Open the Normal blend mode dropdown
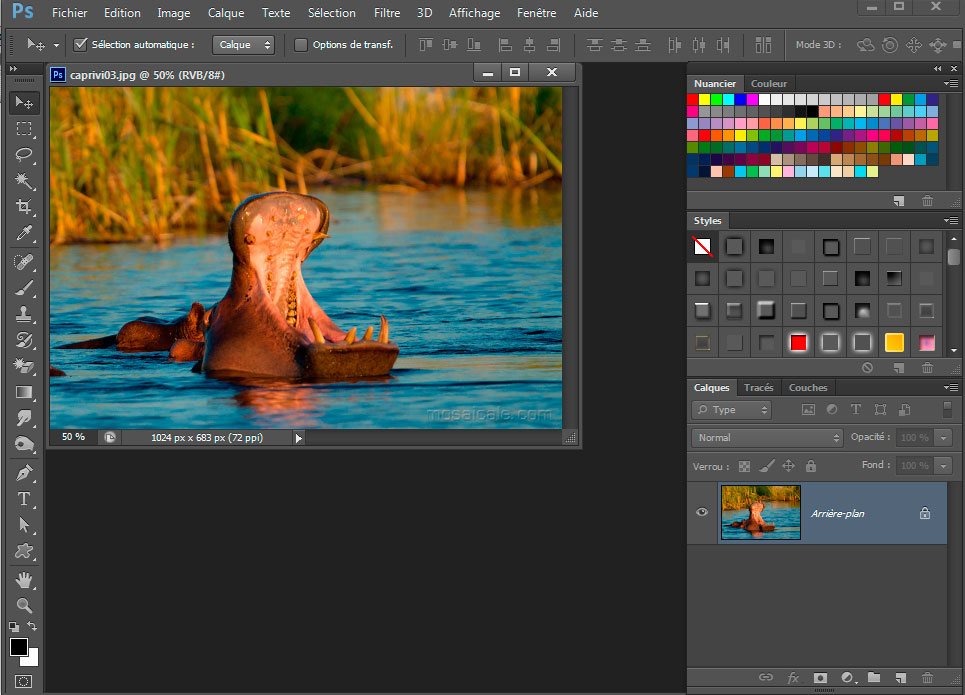This screenshot has width=965, height=695. [x=767, y=438]
